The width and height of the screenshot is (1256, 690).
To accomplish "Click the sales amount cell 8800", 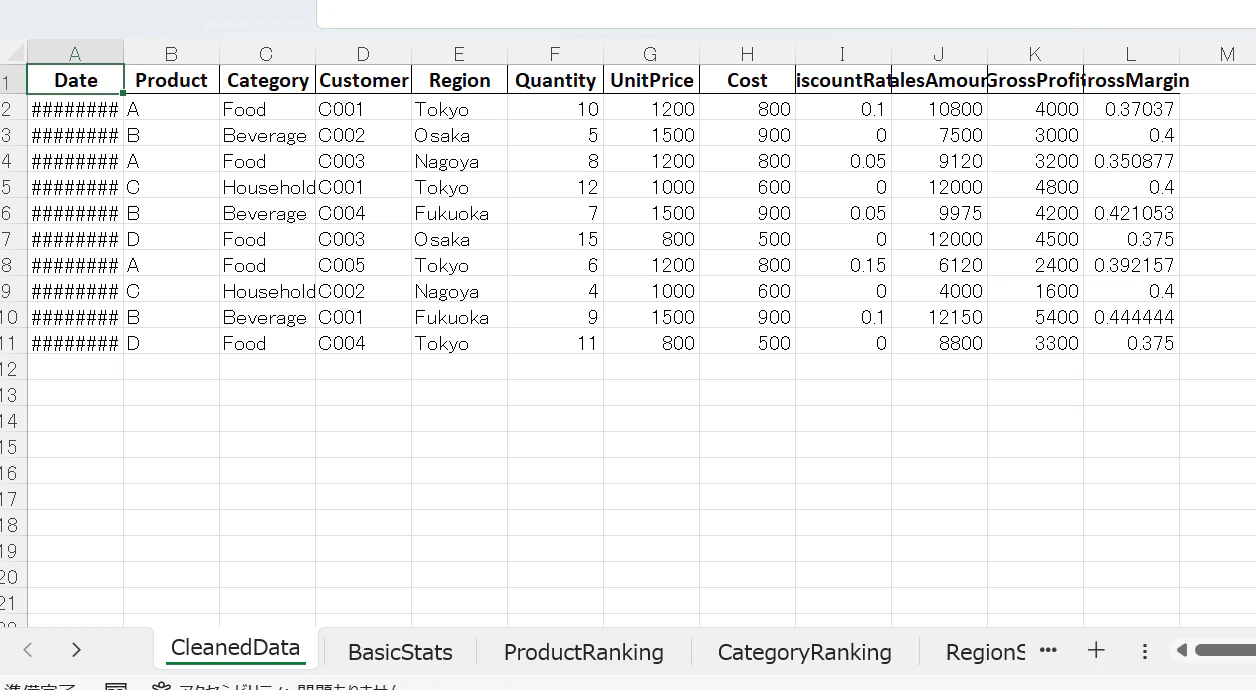I will tap(939, 343).
